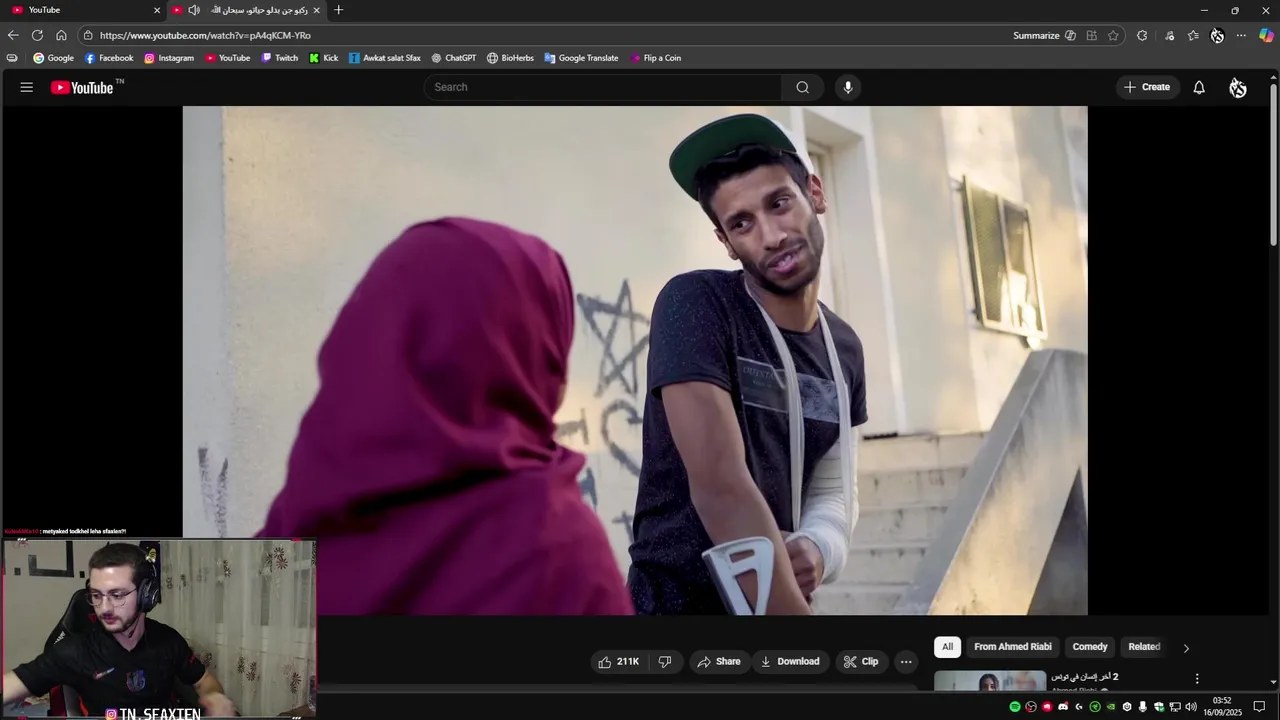Screen dimensions: 1280x720
Task: Share this video
Action: click(x=719, y=662)
